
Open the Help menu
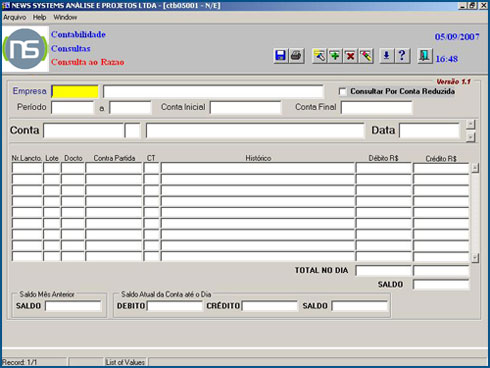39,17
